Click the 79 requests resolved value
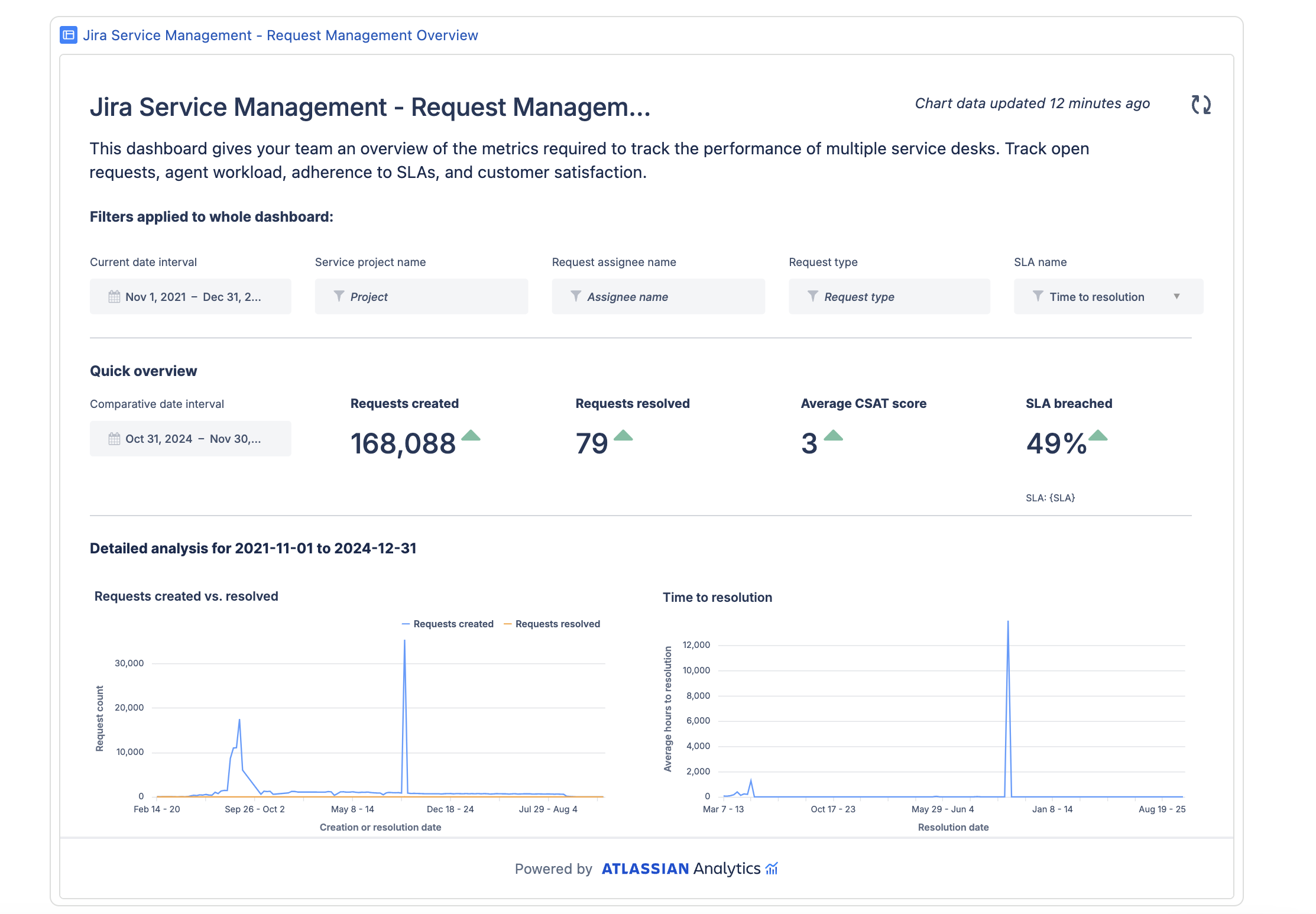The height and width of the screenshot is (914, 1316). [x=592, y=444]
